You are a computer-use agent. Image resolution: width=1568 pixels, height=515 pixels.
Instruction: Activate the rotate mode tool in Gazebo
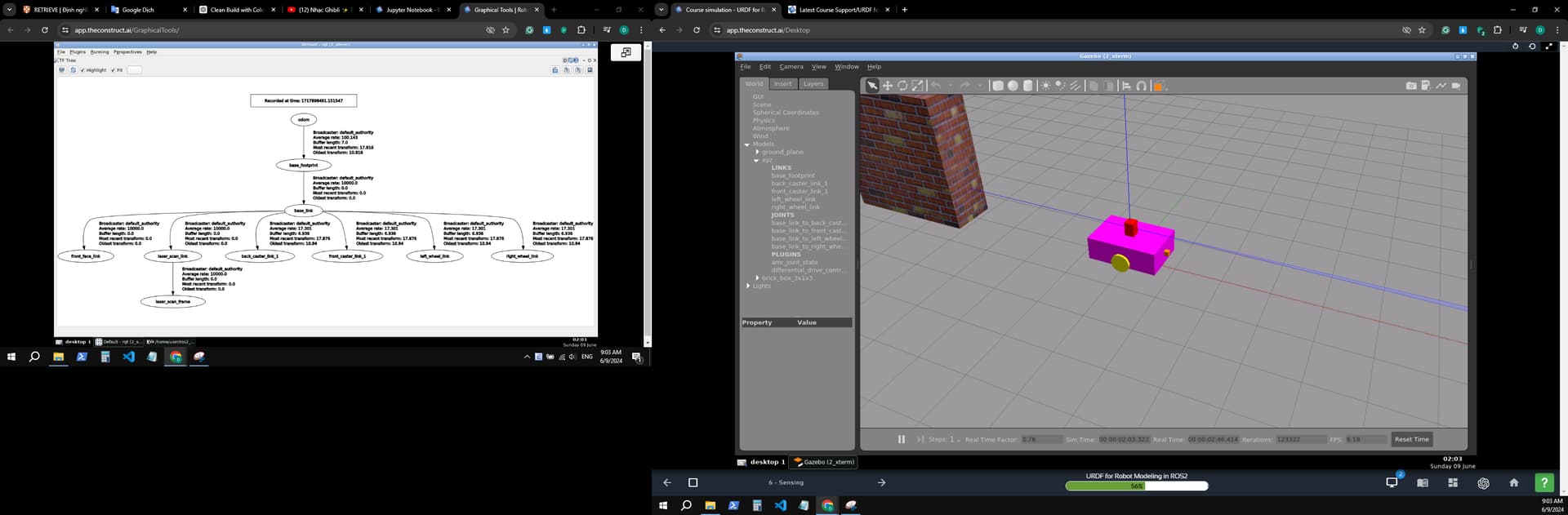(x=902, y=86)
